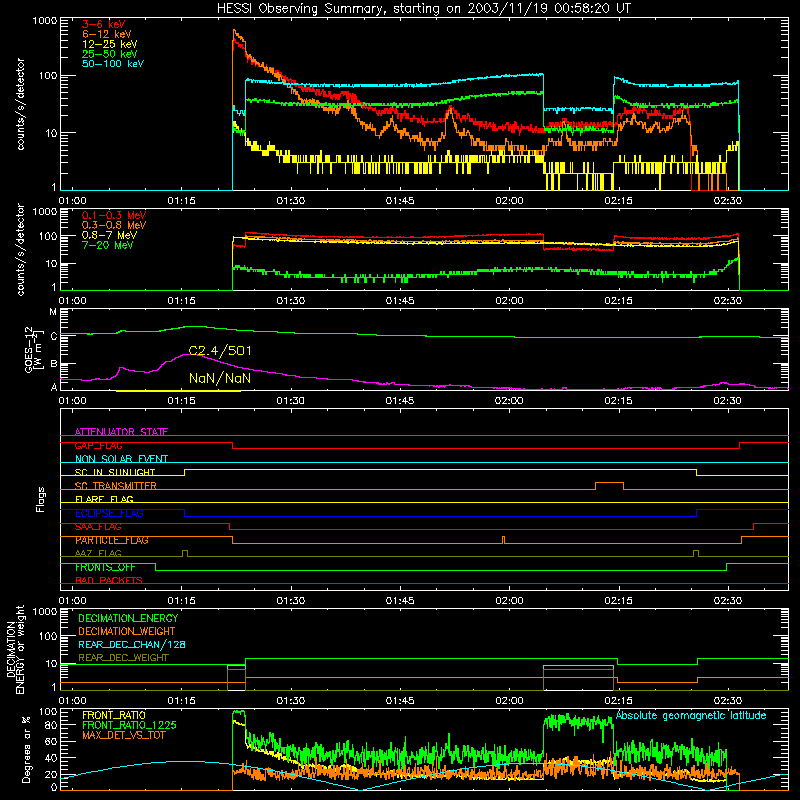Click the Degrees or % axis label
Viewport: 800px width, 800px height.
tap(26, 749)
